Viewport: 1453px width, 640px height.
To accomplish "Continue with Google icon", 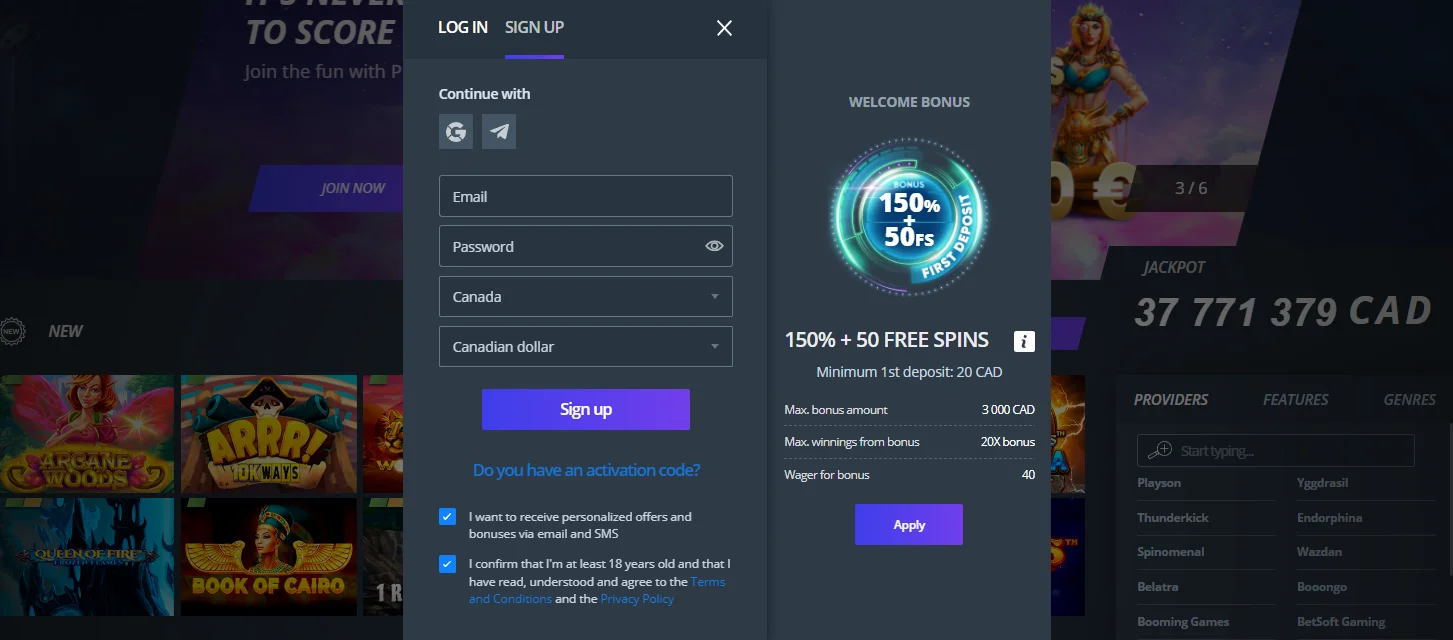I will coord(456,132).
